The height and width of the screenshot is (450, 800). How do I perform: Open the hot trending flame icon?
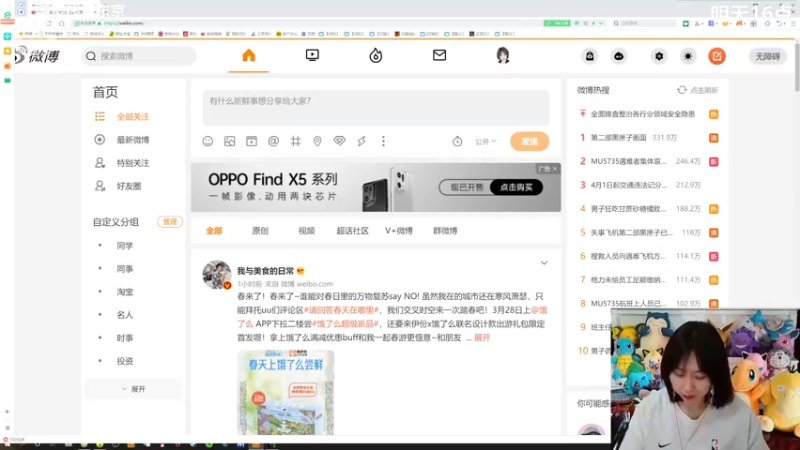tap(376, 56)
